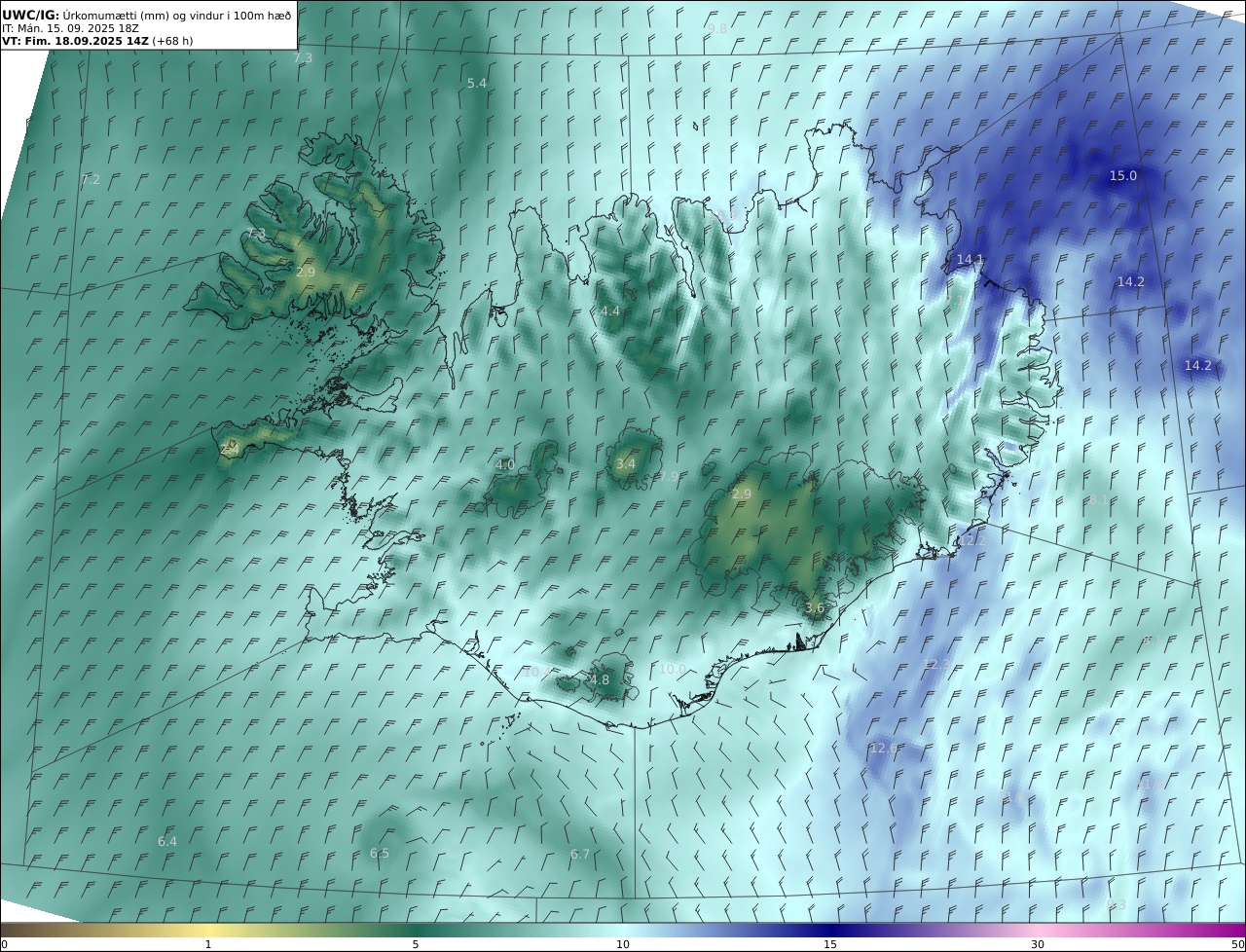This screenshot has height=952, width=1246.
Task: Click the '1' tick on the color scale
Action: pos(208,944)
